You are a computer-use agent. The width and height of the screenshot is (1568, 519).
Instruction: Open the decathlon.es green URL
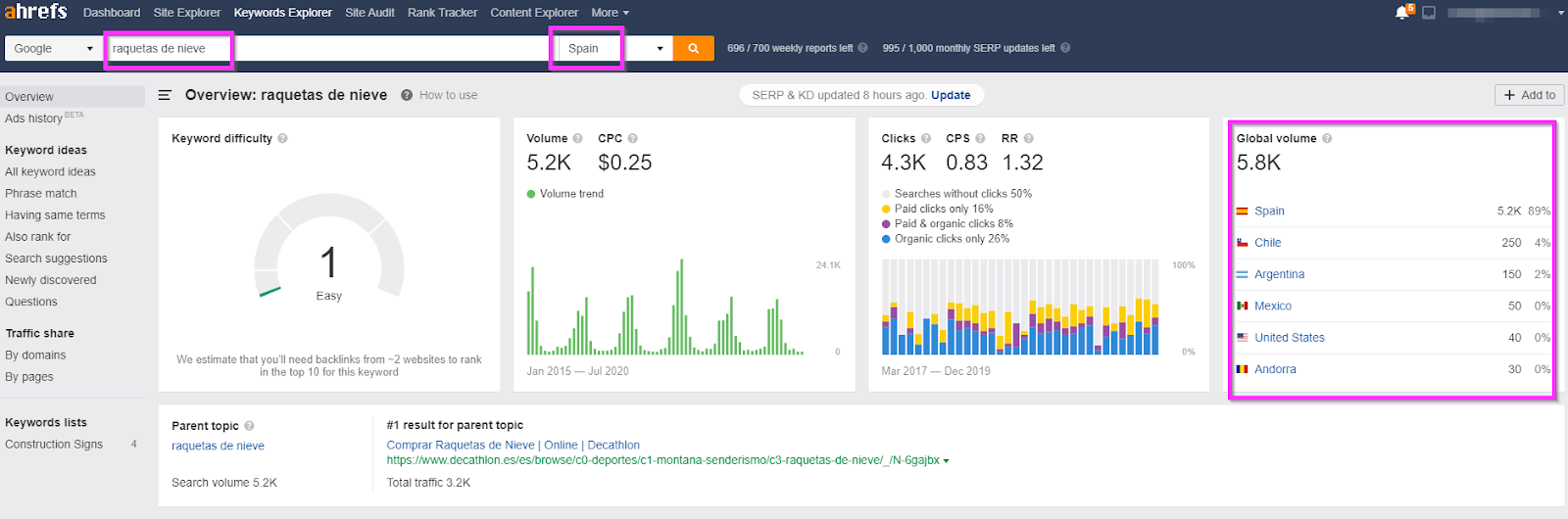click(x=662, y=460)
